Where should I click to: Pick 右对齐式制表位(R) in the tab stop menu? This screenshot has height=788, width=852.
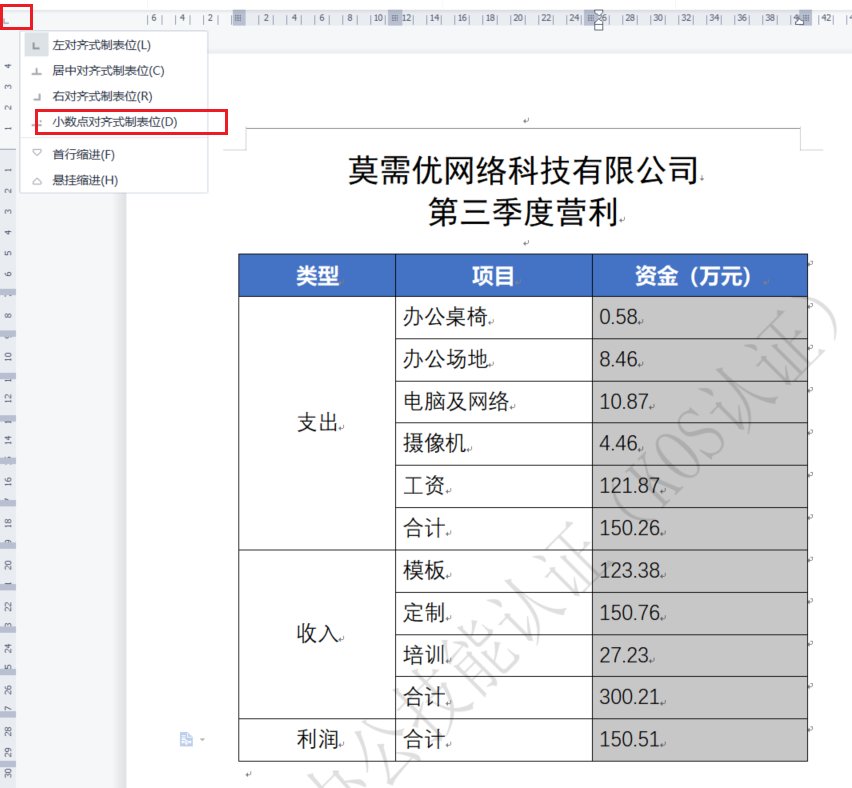[102, 96]
